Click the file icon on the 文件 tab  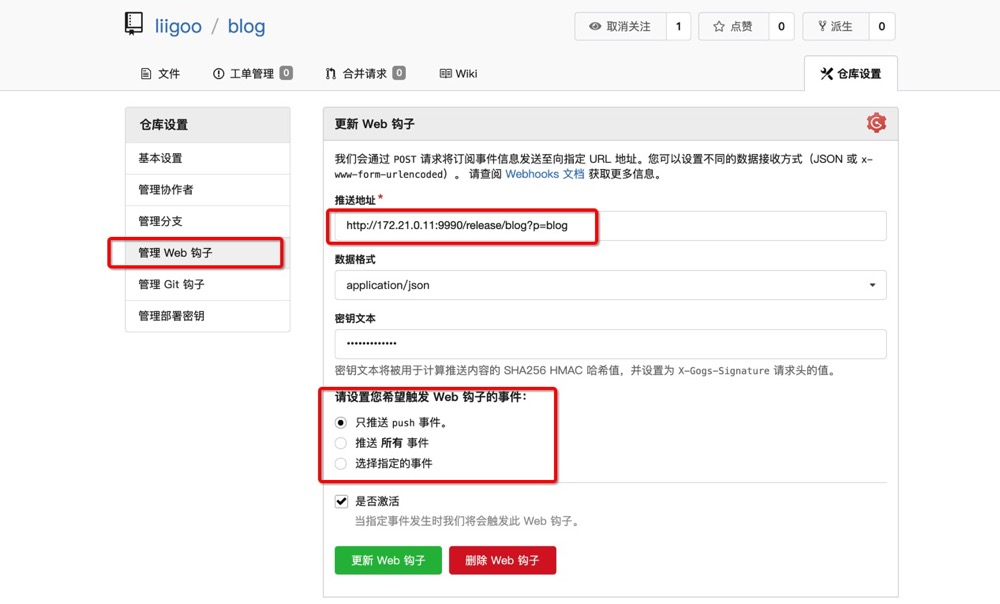coord(145,74)
